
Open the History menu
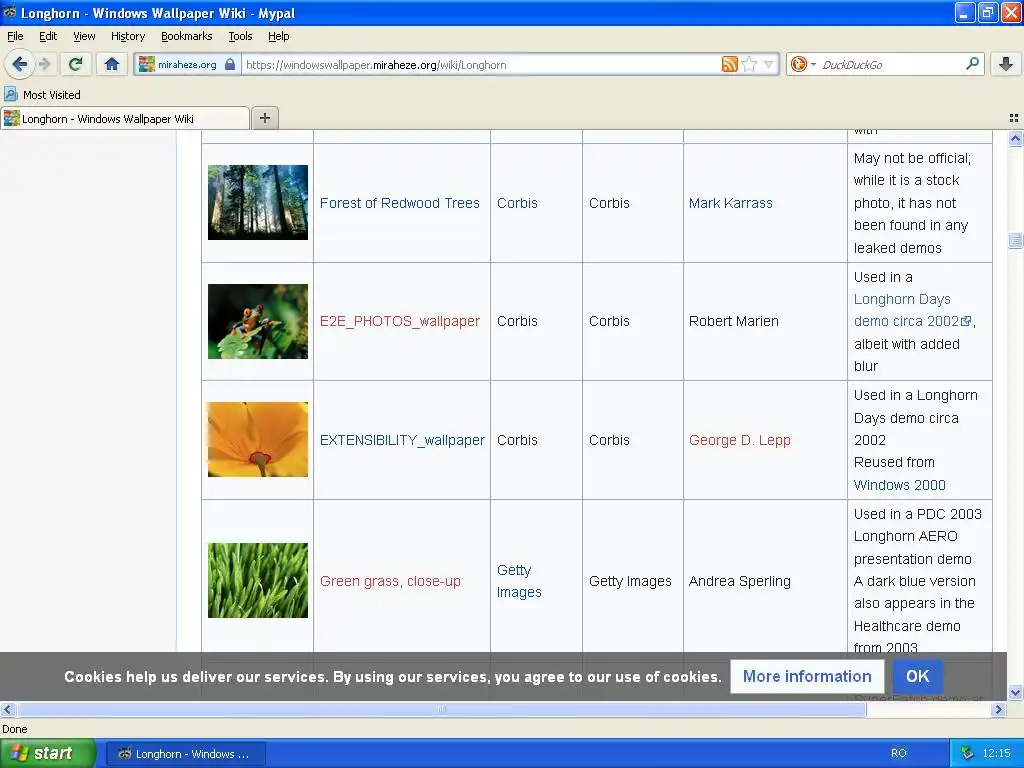128,36
